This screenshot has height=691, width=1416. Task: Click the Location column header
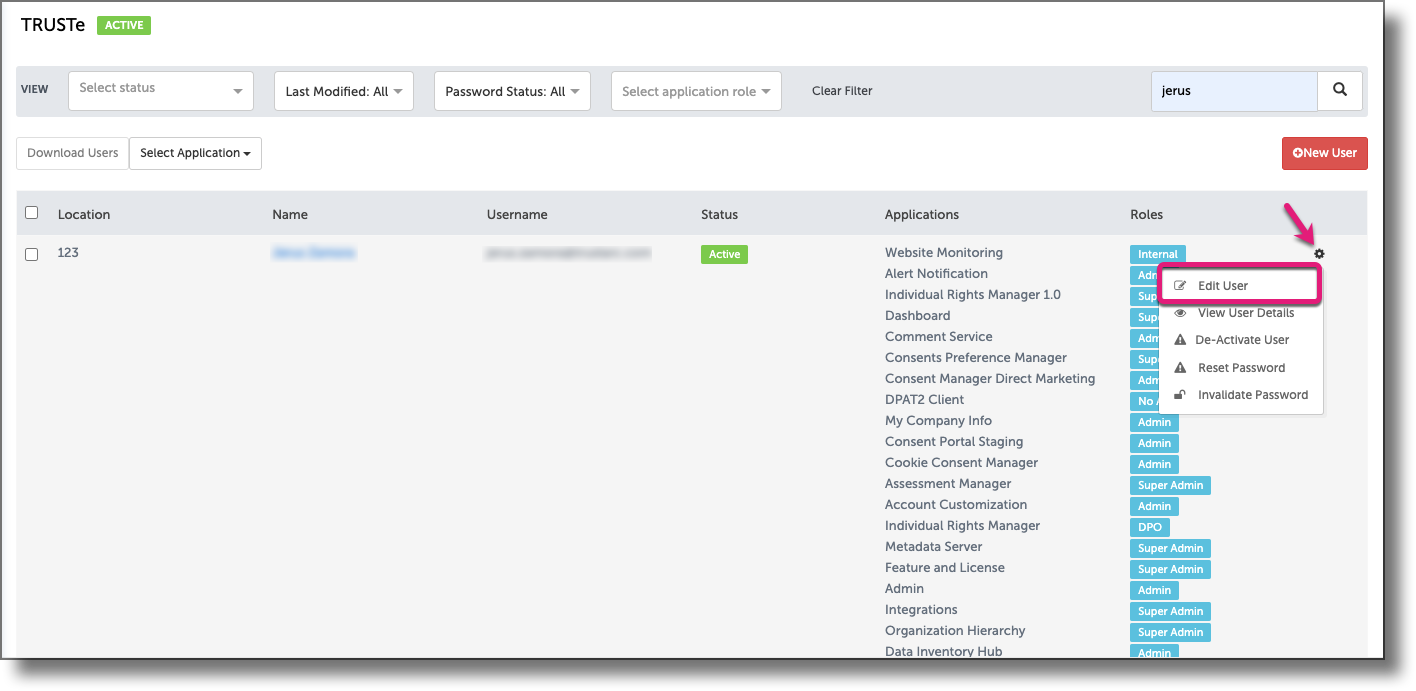pos(84,214)
